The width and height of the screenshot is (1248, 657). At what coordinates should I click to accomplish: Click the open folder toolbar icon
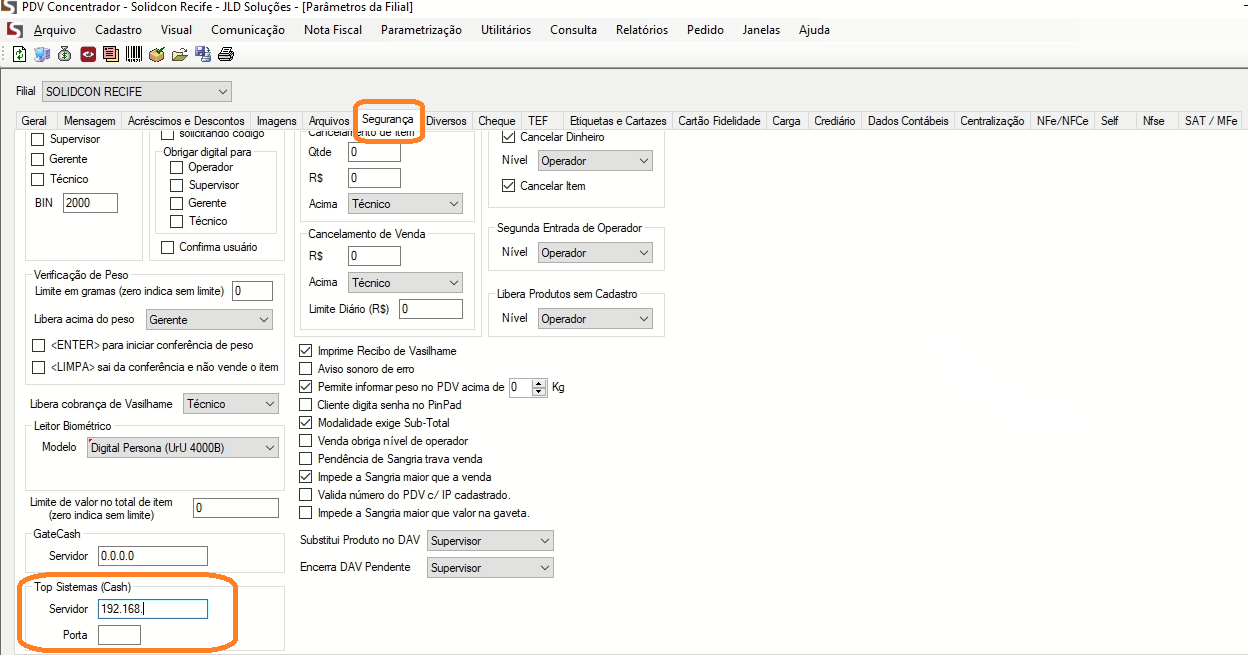[180, 54]
